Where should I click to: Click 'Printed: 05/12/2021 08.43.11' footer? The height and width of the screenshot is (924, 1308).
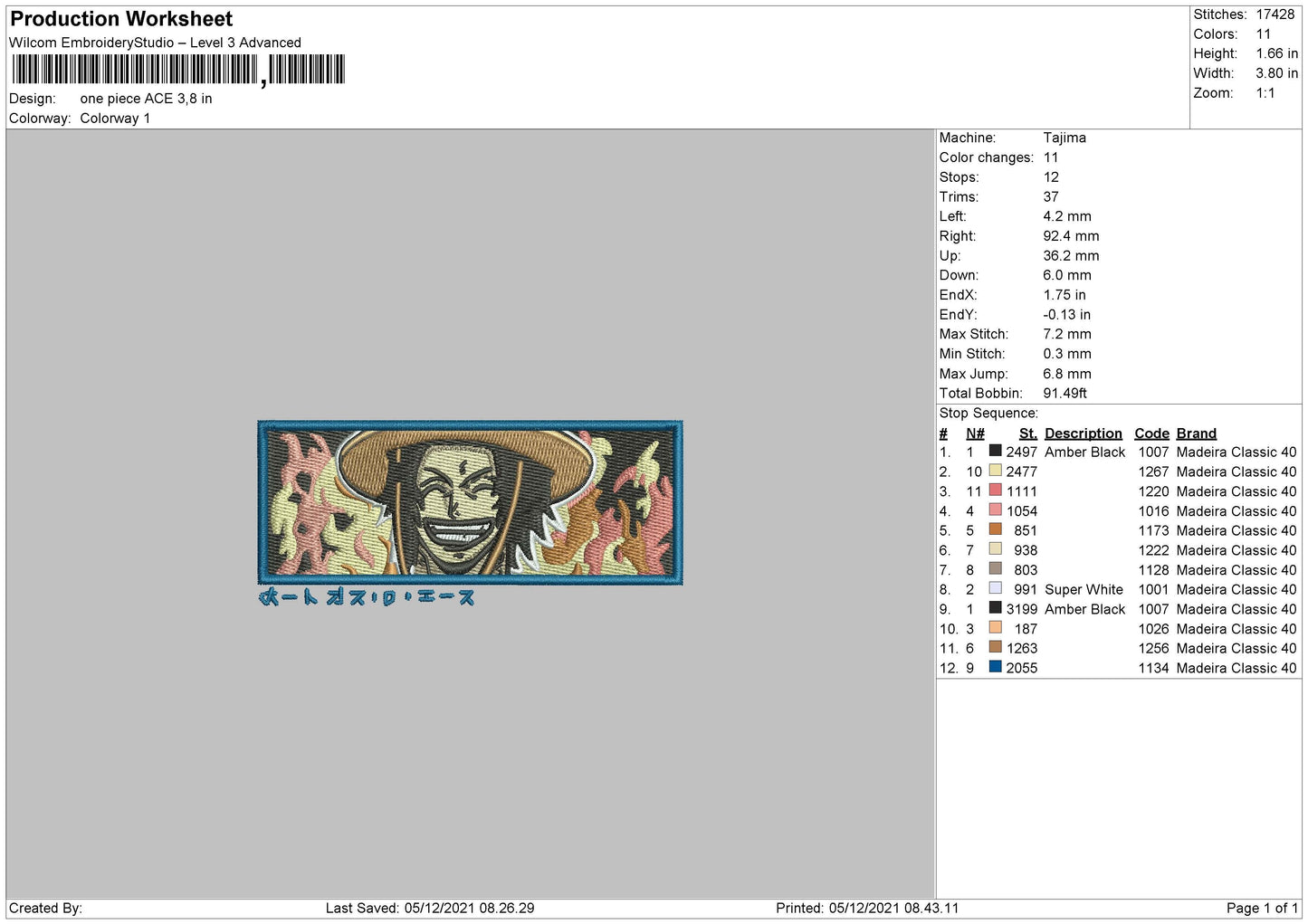click(x=867, y=908)
